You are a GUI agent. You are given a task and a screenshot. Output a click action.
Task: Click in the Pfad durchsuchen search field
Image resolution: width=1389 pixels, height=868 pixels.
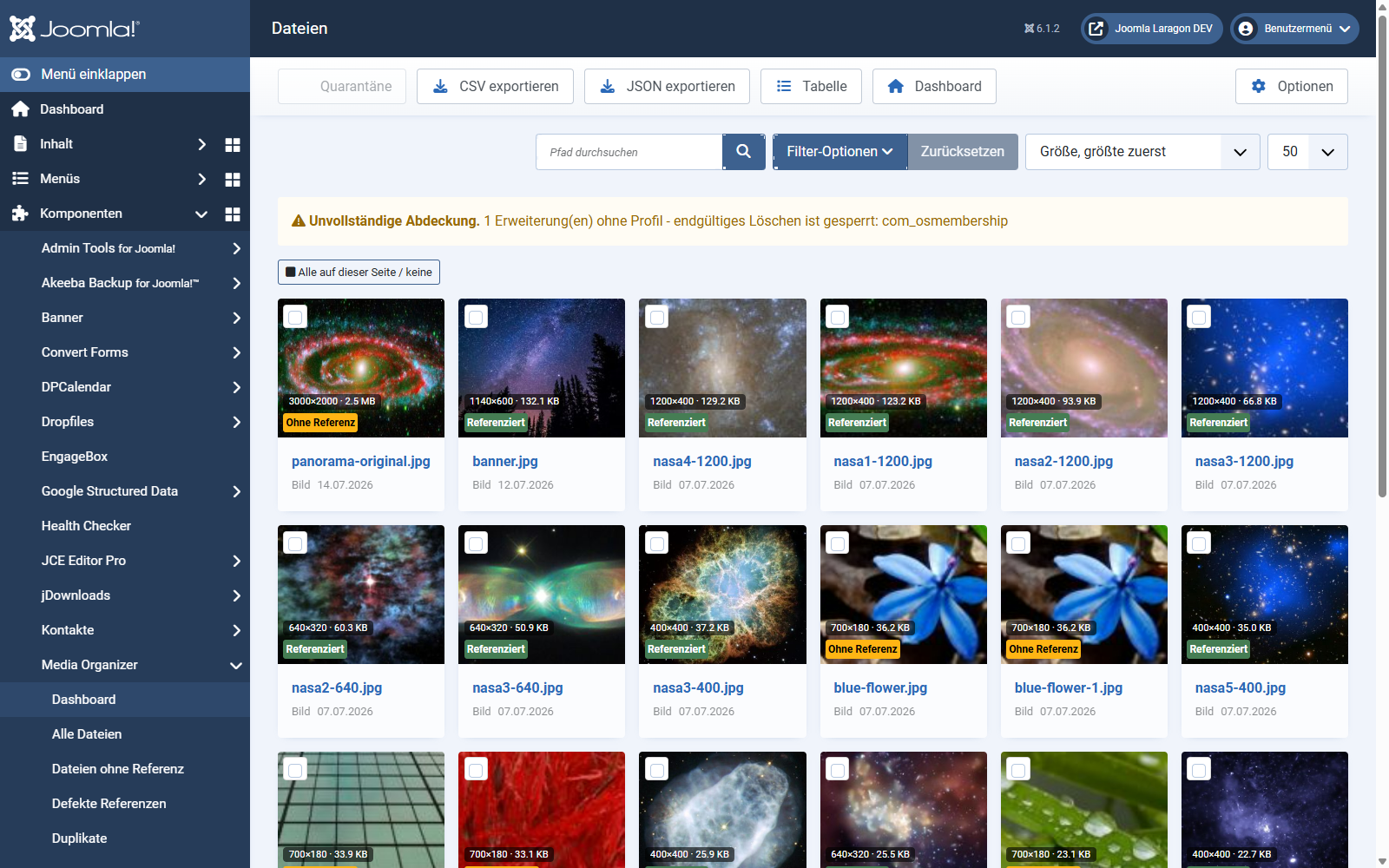click(x=629, y=152)
